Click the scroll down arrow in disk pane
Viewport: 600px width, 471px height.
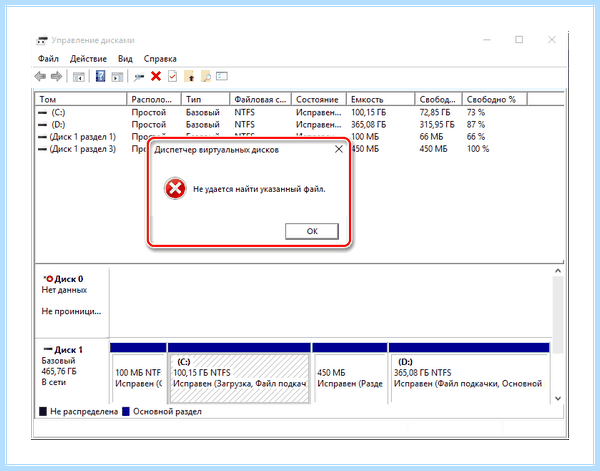click(x=558, y=398)
